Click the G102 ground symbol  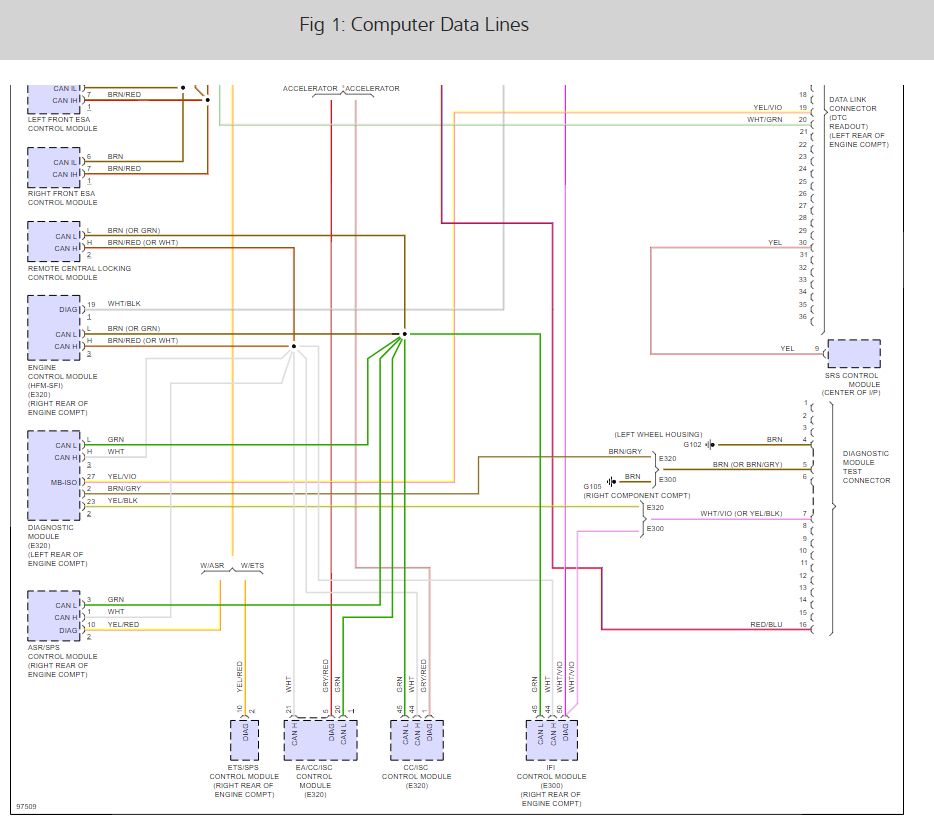[x=710, y=444]
